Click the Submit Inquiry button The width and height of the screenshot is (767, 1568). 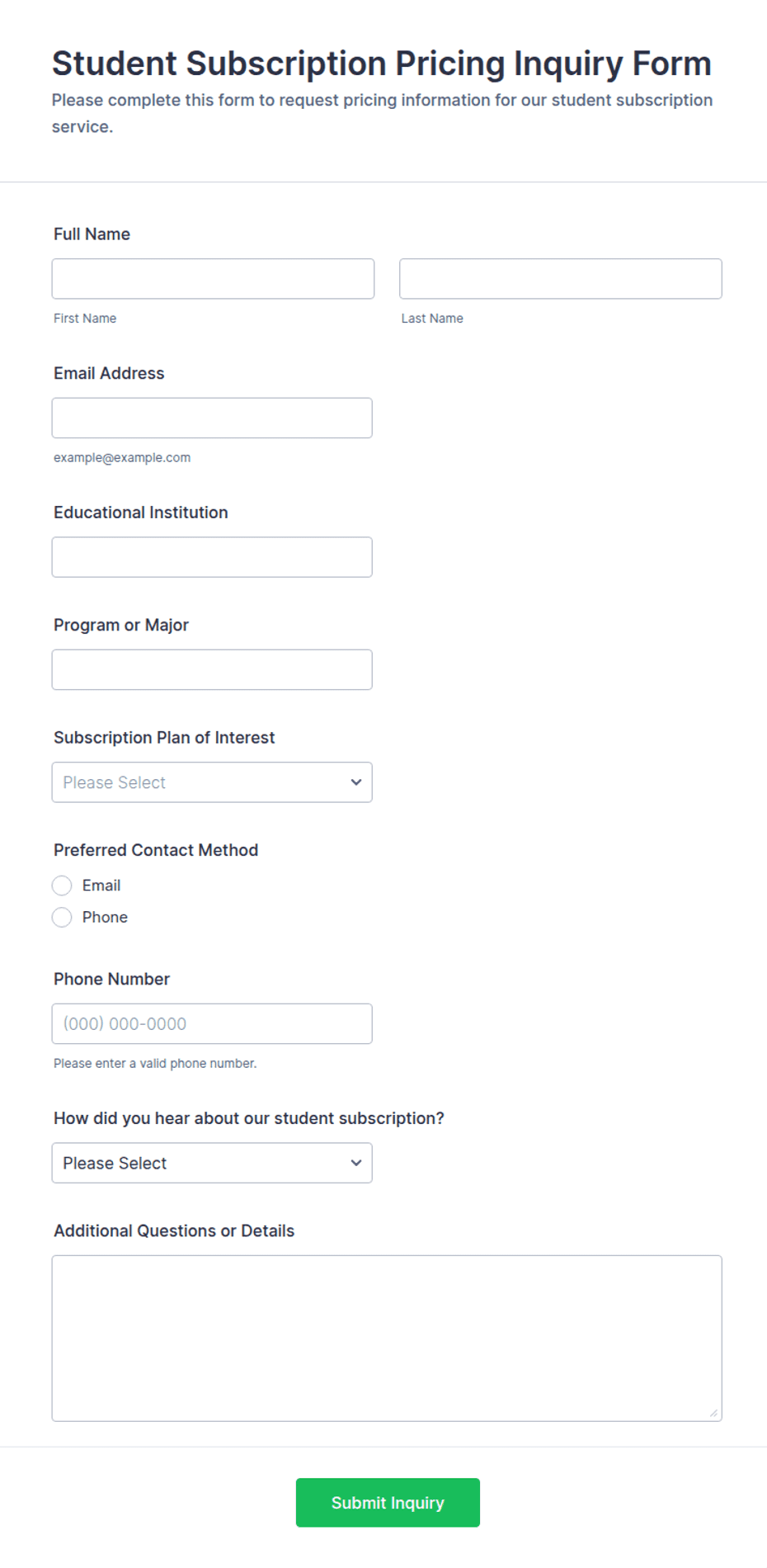[x=388, y=1503]
